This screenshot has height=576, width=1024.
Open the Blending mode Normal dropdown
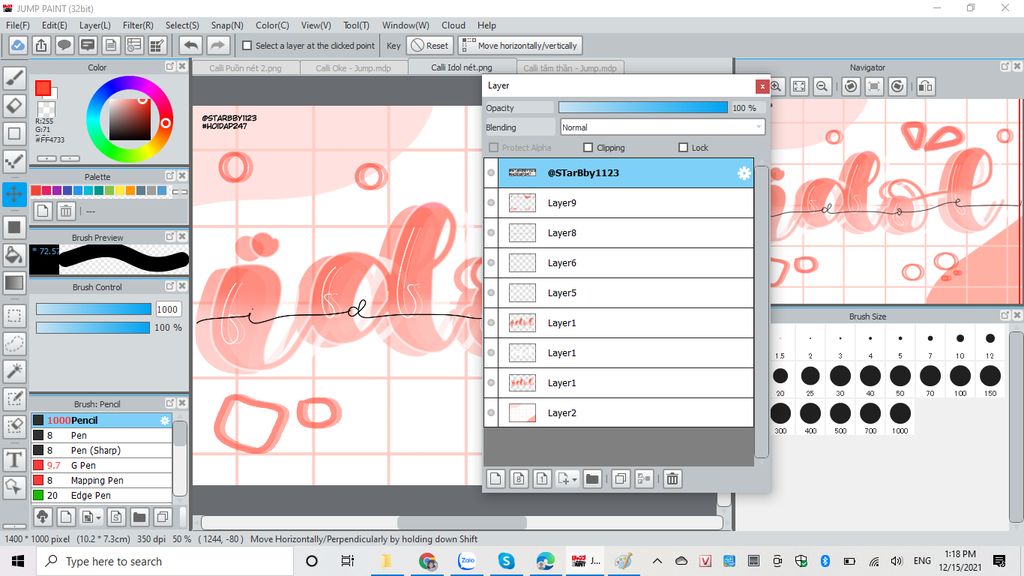[x=662, y=127]
